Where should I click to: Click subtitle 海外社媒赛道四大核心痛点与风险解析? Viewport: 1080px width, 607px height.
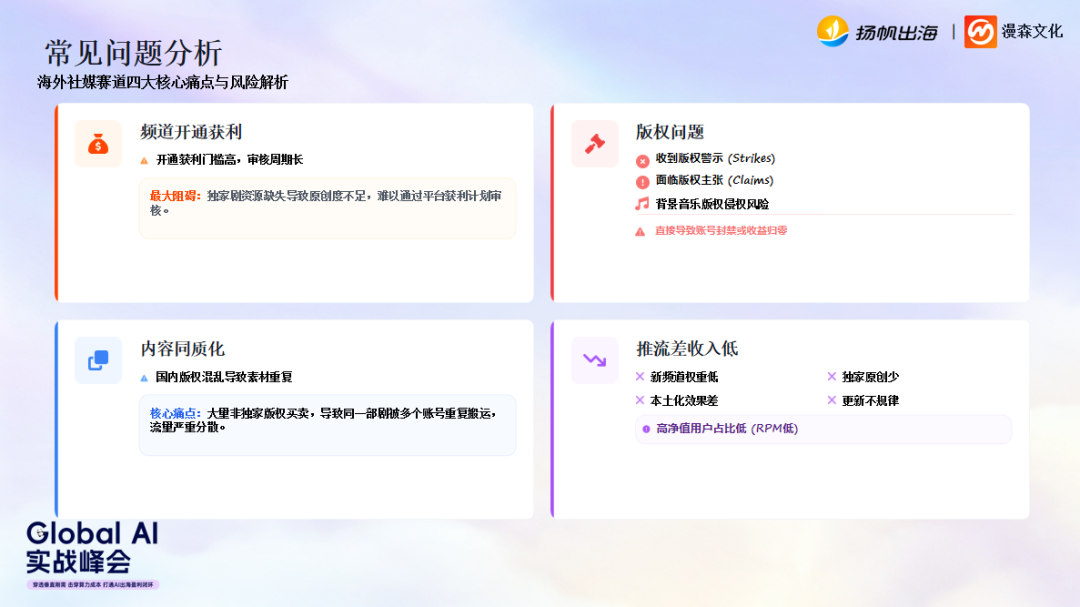(x=163, y=82)
